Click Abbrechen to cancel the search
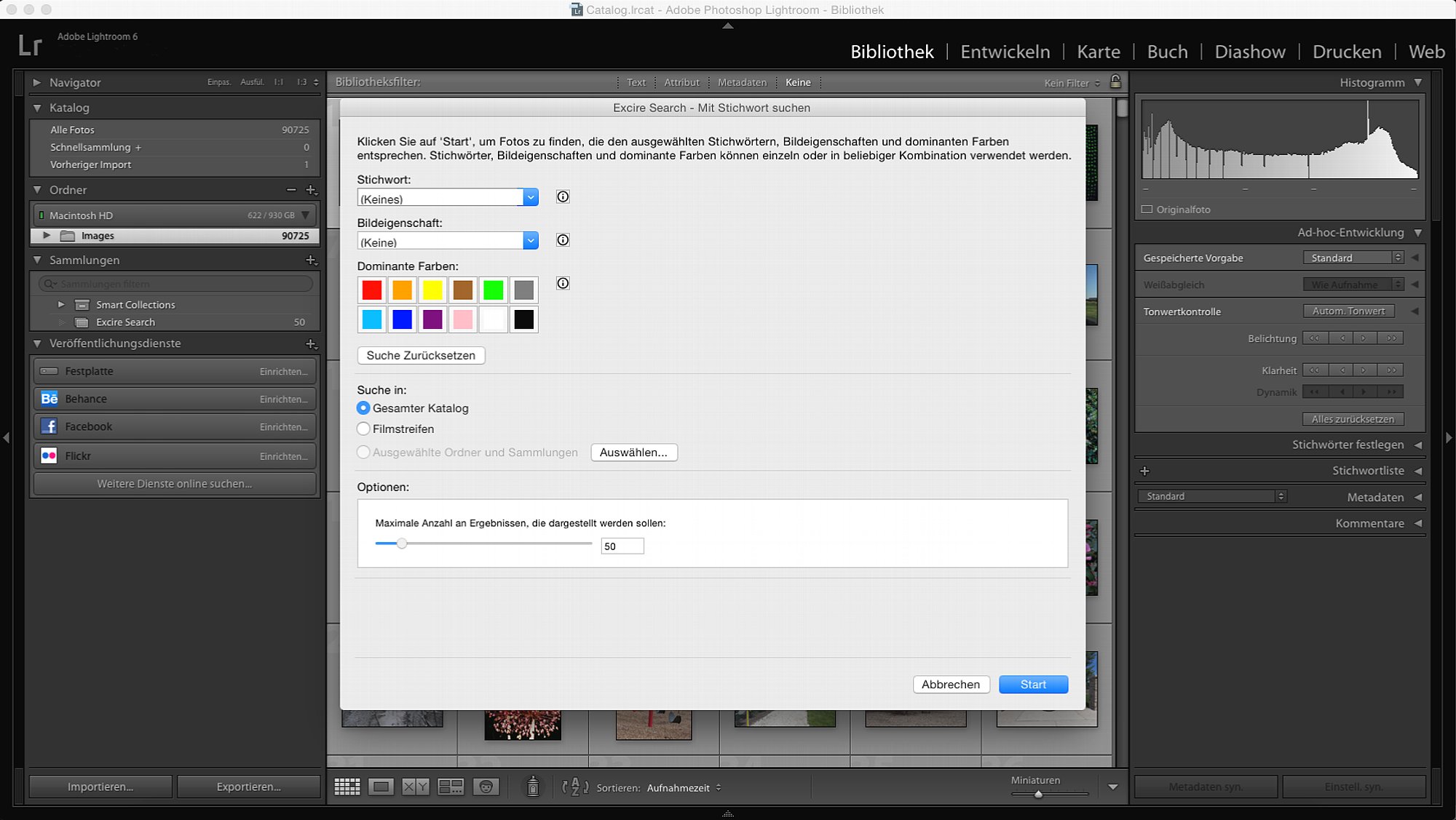The height and width of the screenshot is (820, 1456). pos(951,685)
